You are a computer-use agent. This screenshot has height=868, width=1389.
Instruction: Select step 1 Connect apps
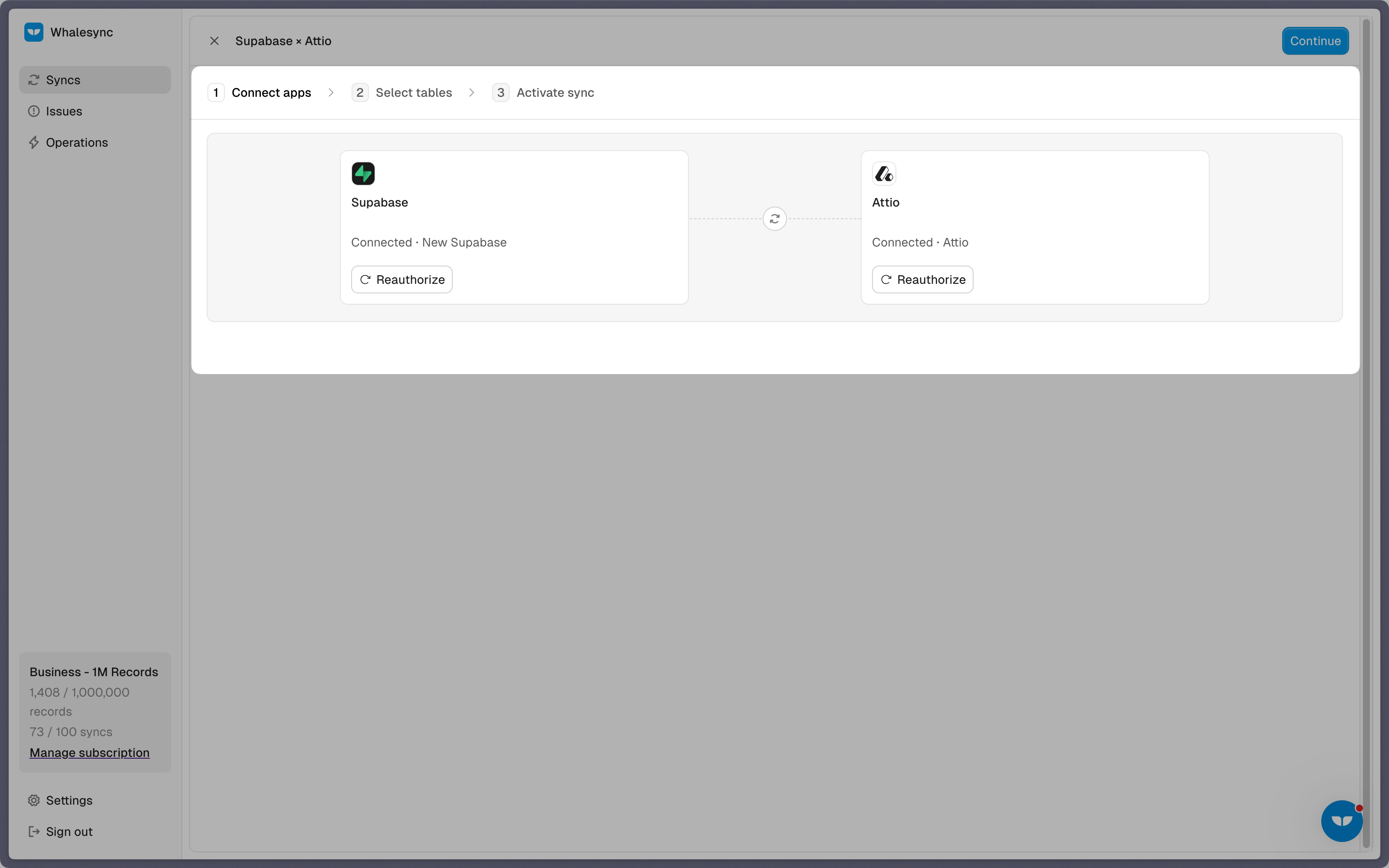[260, 92]
